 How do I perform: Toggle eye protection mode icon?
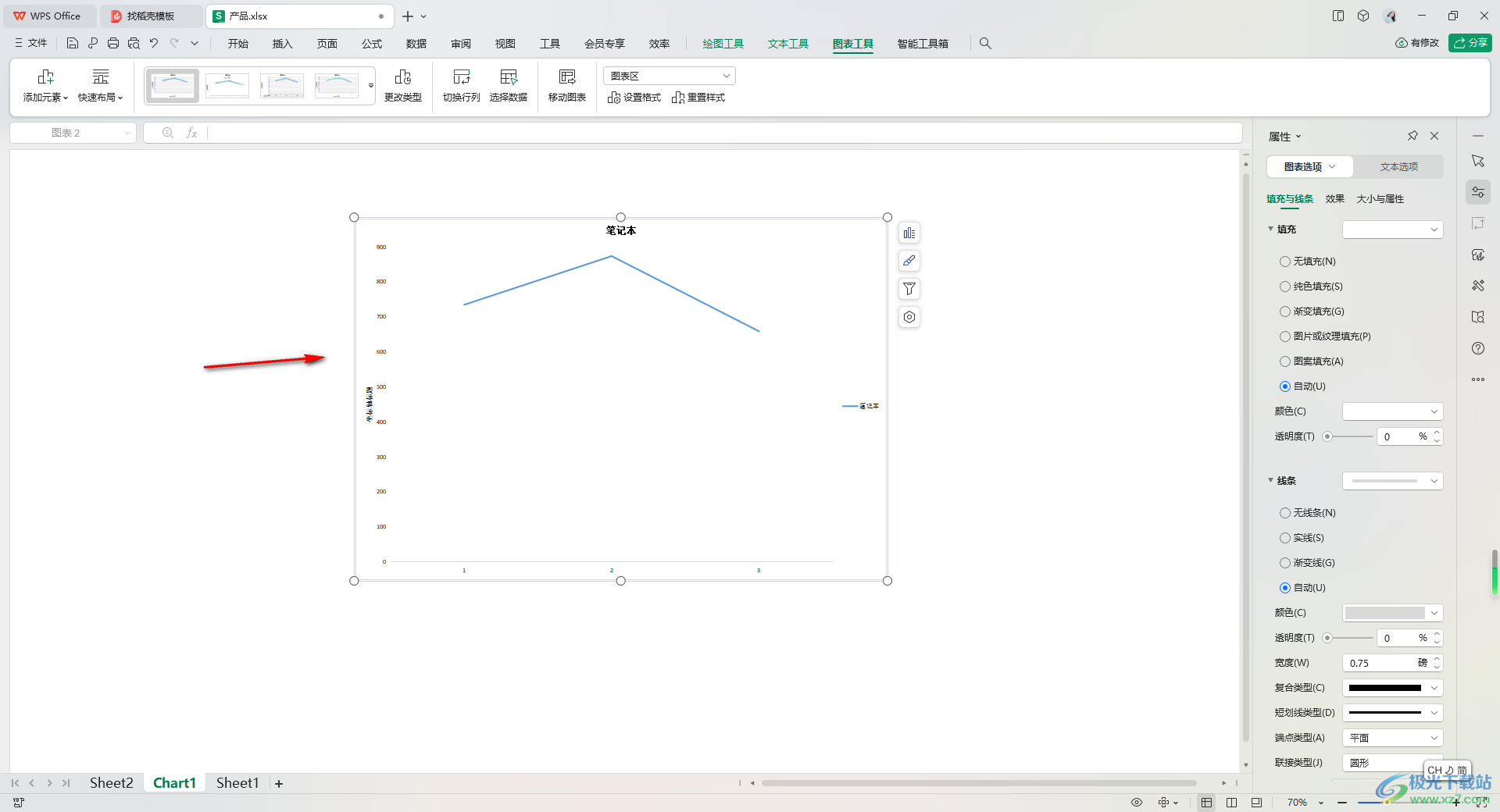[x=1137, y=803]
